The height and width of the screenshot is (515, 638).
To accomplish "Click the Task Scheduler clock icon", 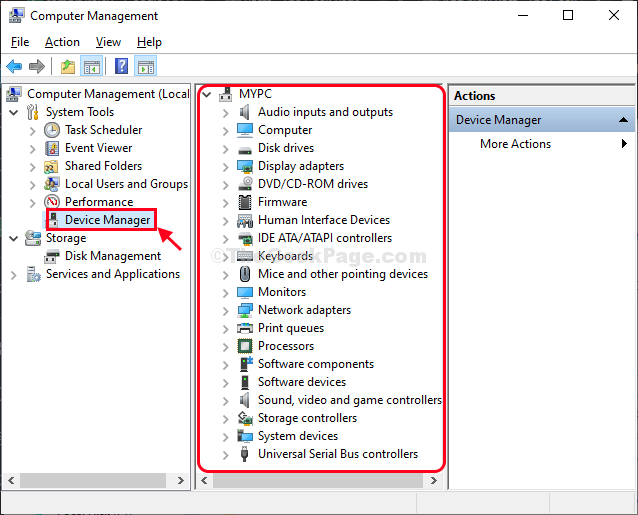I will point(52,130).
